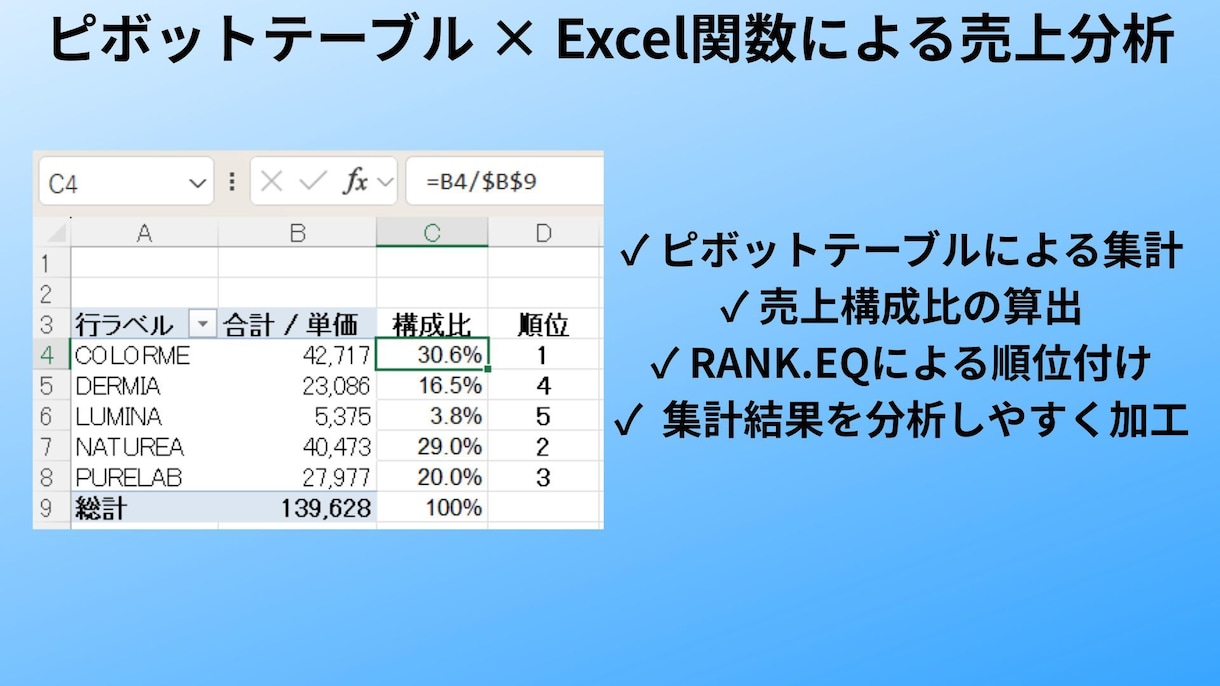The image size is (1220, 686).
Task: Click the cell showing 5,375
Action: (297, 416)
